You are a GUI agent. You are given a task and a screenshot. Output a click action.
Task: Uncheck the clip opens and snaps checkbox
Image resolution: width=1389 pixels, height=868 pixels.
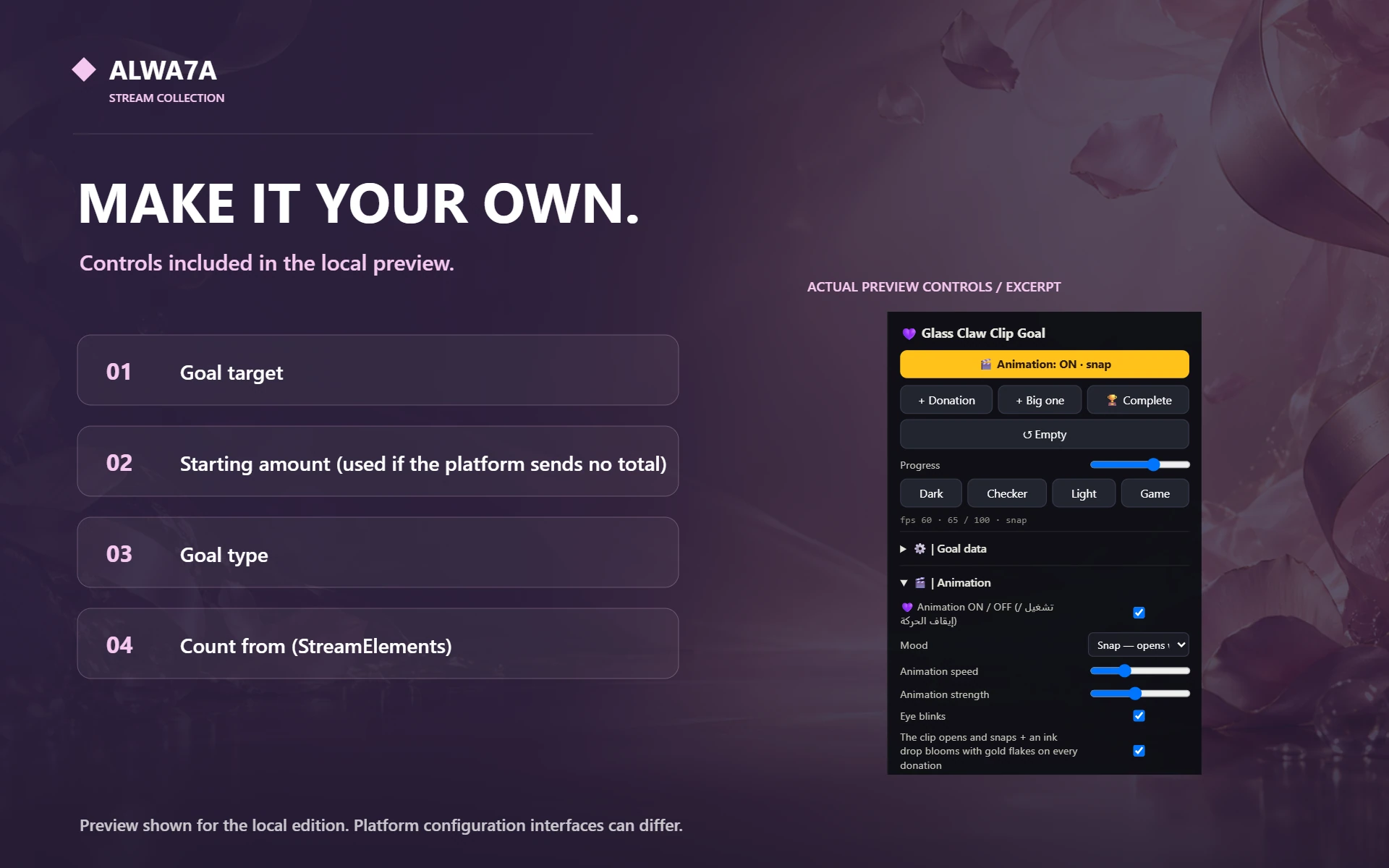[x=1139, y=751]
